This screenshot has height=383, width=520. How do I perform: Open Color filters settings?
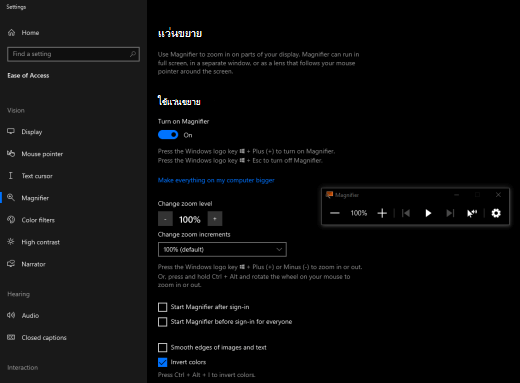coord(31,220)
